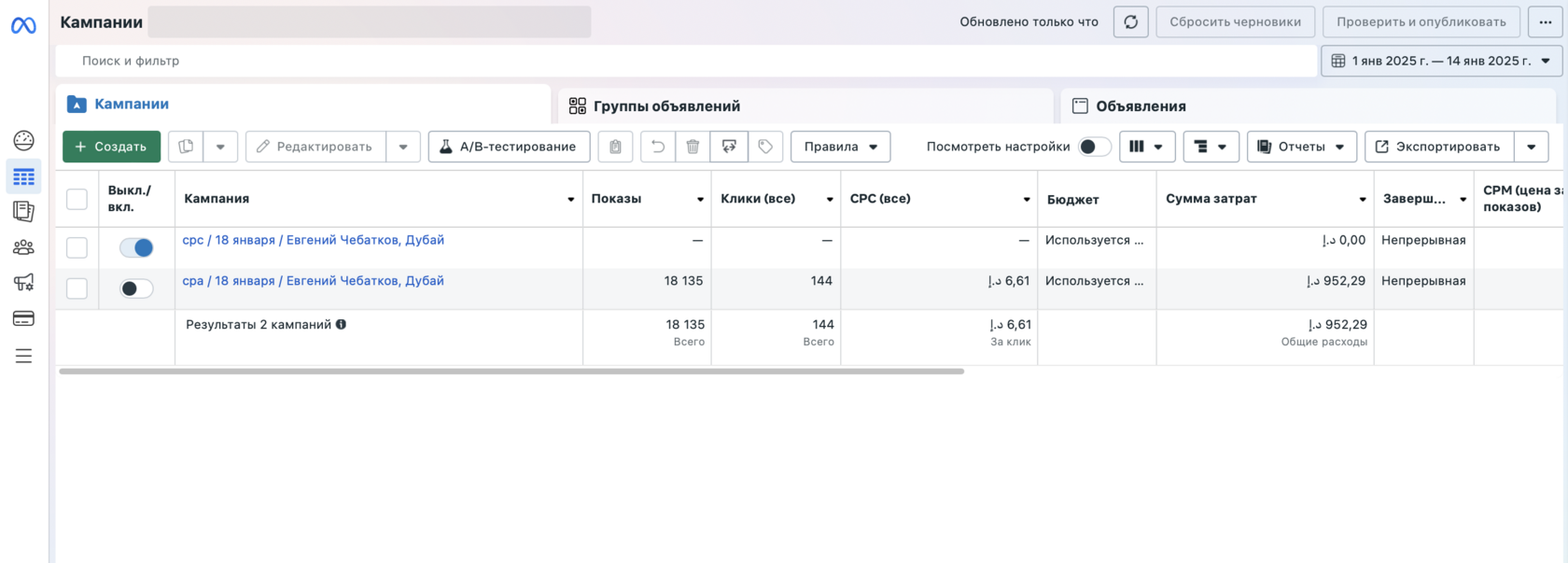This screenshot has height=563, width=1568.
Task: Click the green Создать button
Action: click(x=111, y=147)
